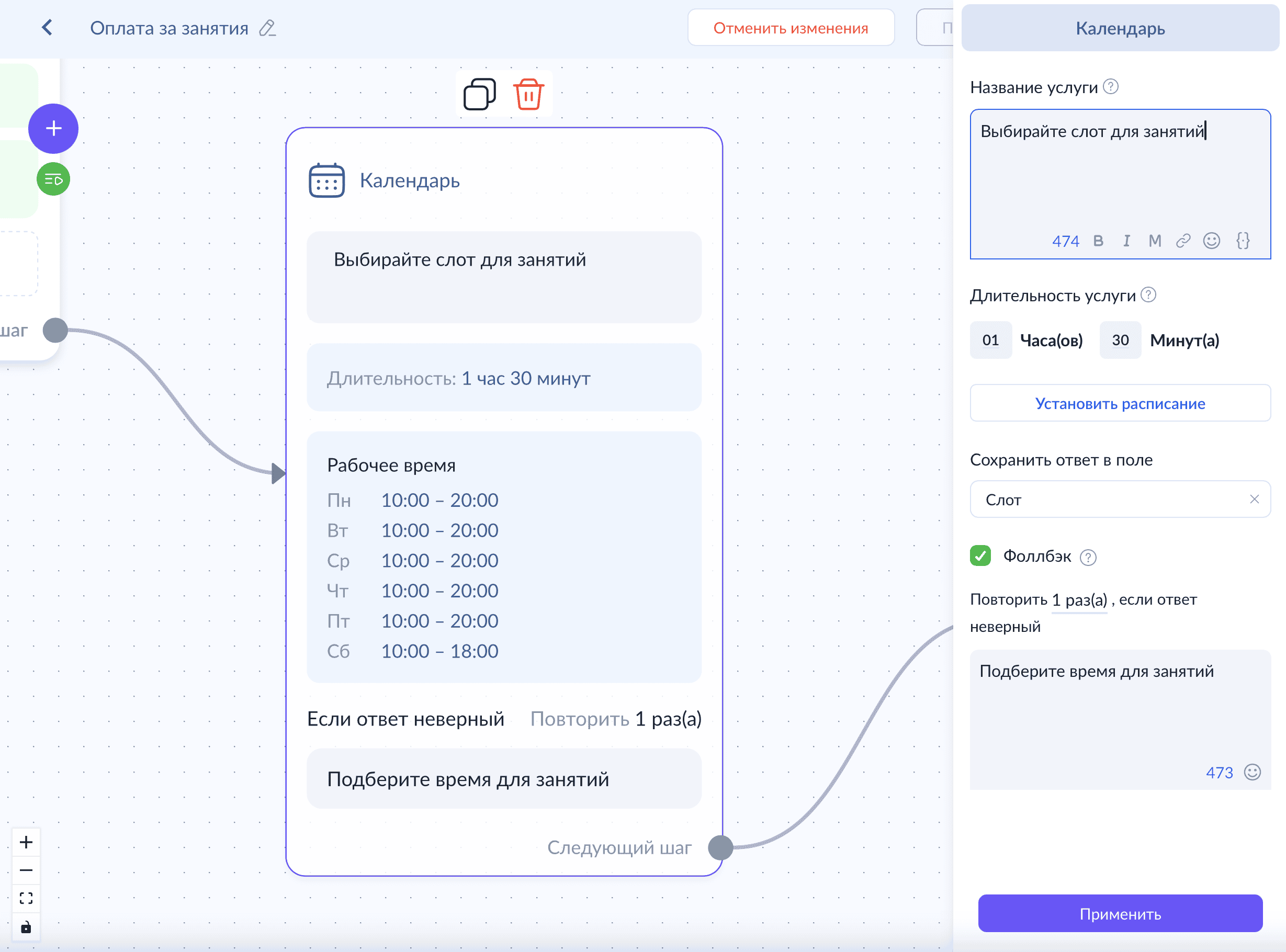Apply italic formatting in service name editor
Viewport: 1286px width, 952px height.
tap(1126, 241)
